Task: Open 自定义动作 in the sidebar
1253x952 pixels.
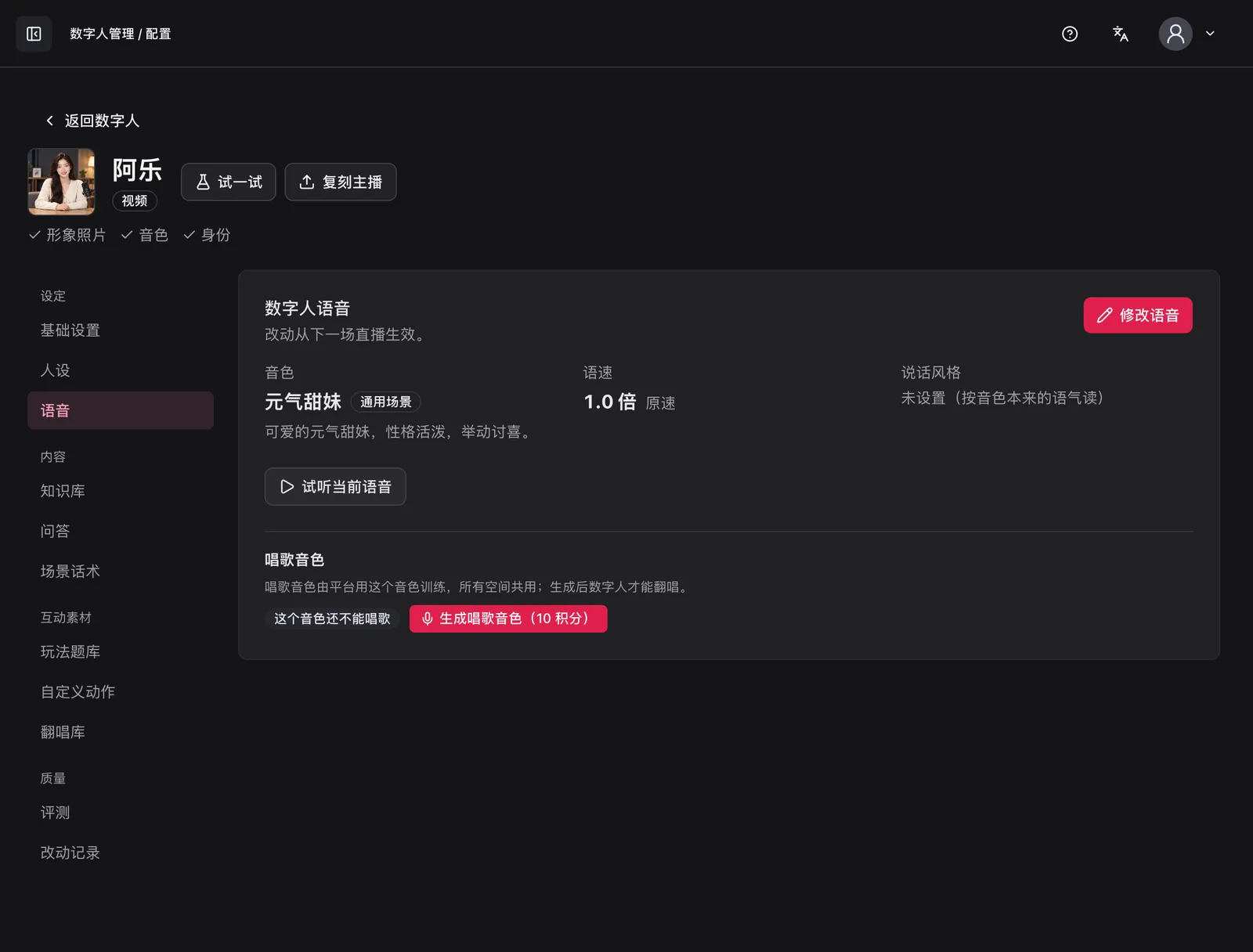Action: coord(121,692)
